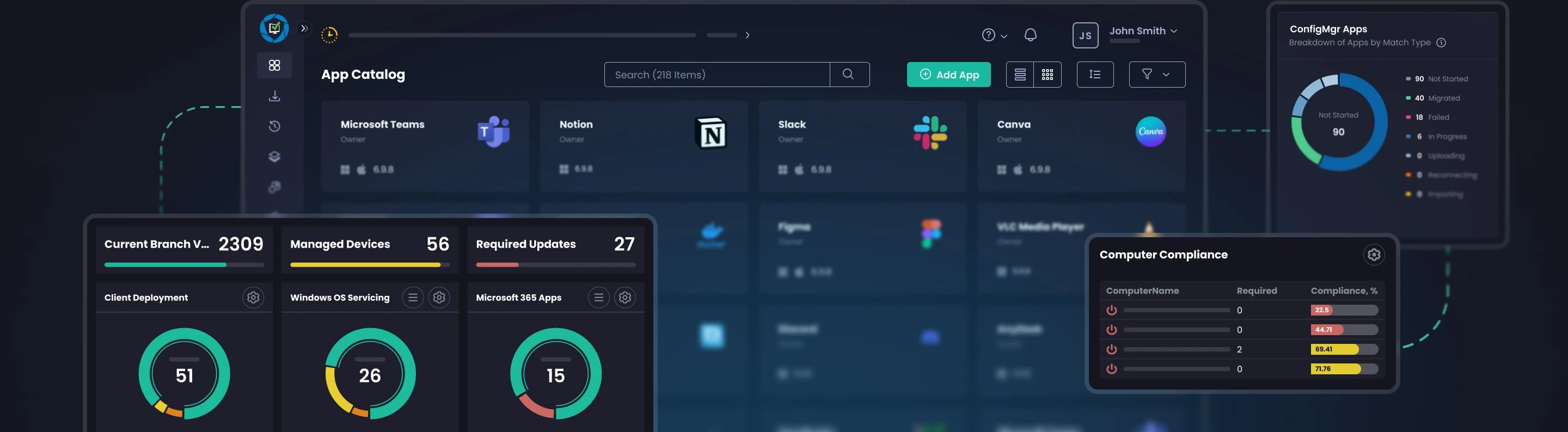Click the ConfigMgr Apps info icon
The height and width of the screenshot is (432, 1568).
[1441, 42]
